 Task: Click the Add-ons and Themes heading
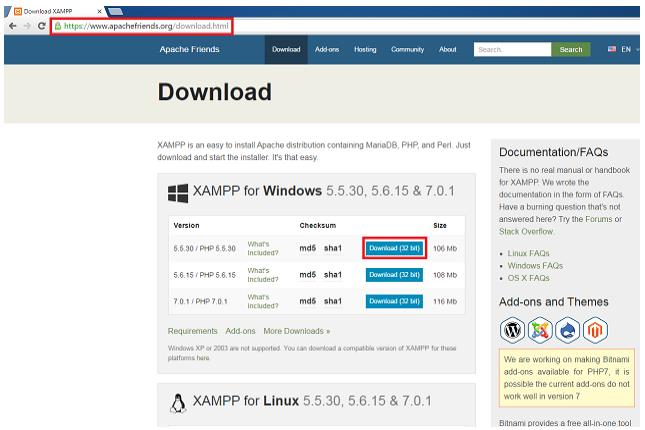pyautogui.click(x=553, y=302)
